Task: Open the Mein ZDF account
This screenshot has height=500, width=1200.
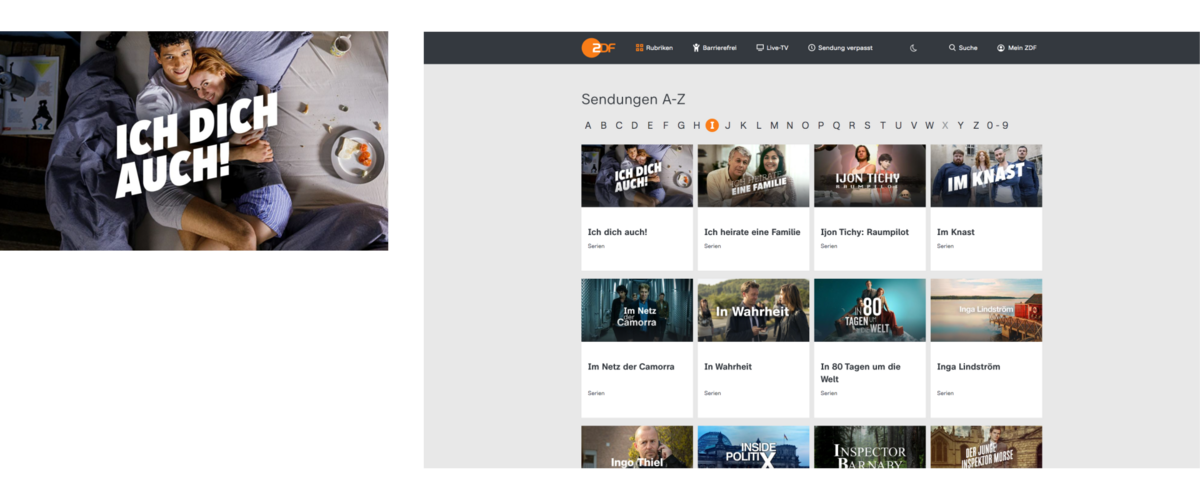Action: pyautogui.click(x=1017, y=48)
